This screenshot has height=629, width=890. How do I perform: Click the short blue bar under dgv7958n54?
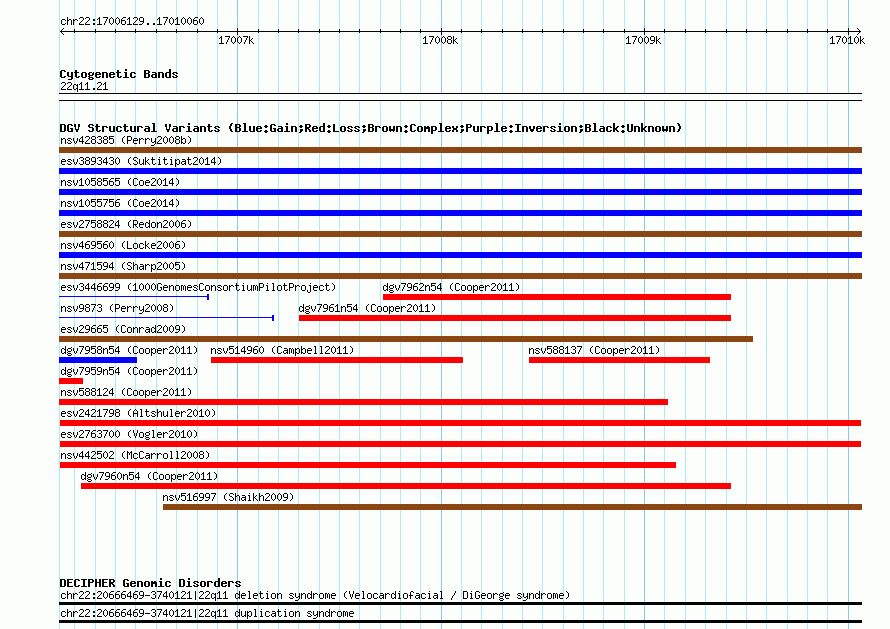click(x=98, y=360)
